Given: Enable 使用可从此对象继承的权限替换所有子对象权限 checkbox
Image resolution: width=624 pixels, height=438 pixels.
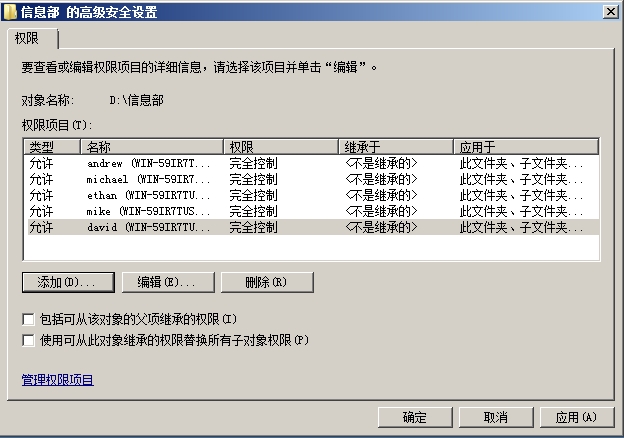Looking at the screenshot, I should pos(28,340).
